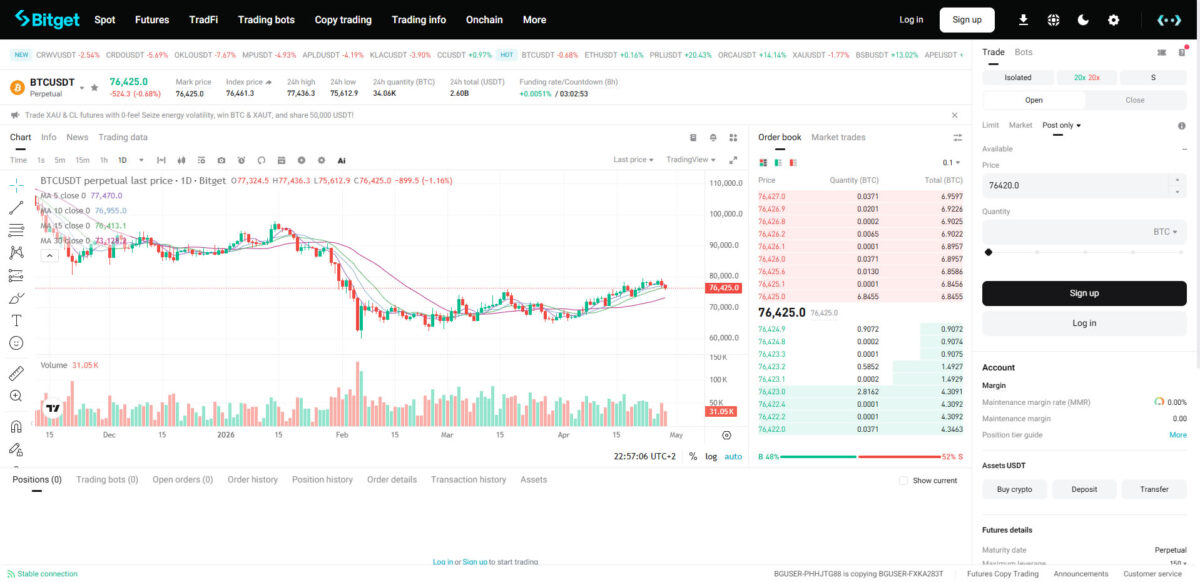Select the trend line drawing tool

tap(16, 208)
